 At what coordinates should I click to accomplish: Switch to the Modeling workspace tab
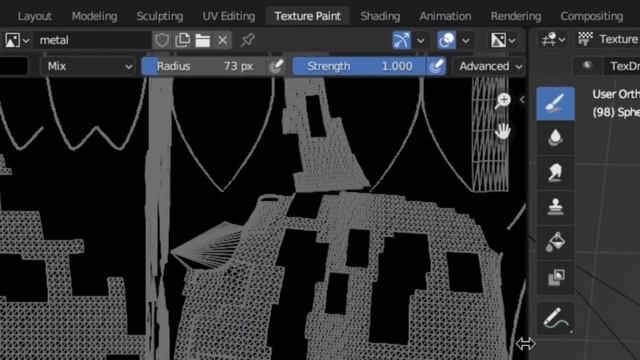click(94, 16)
